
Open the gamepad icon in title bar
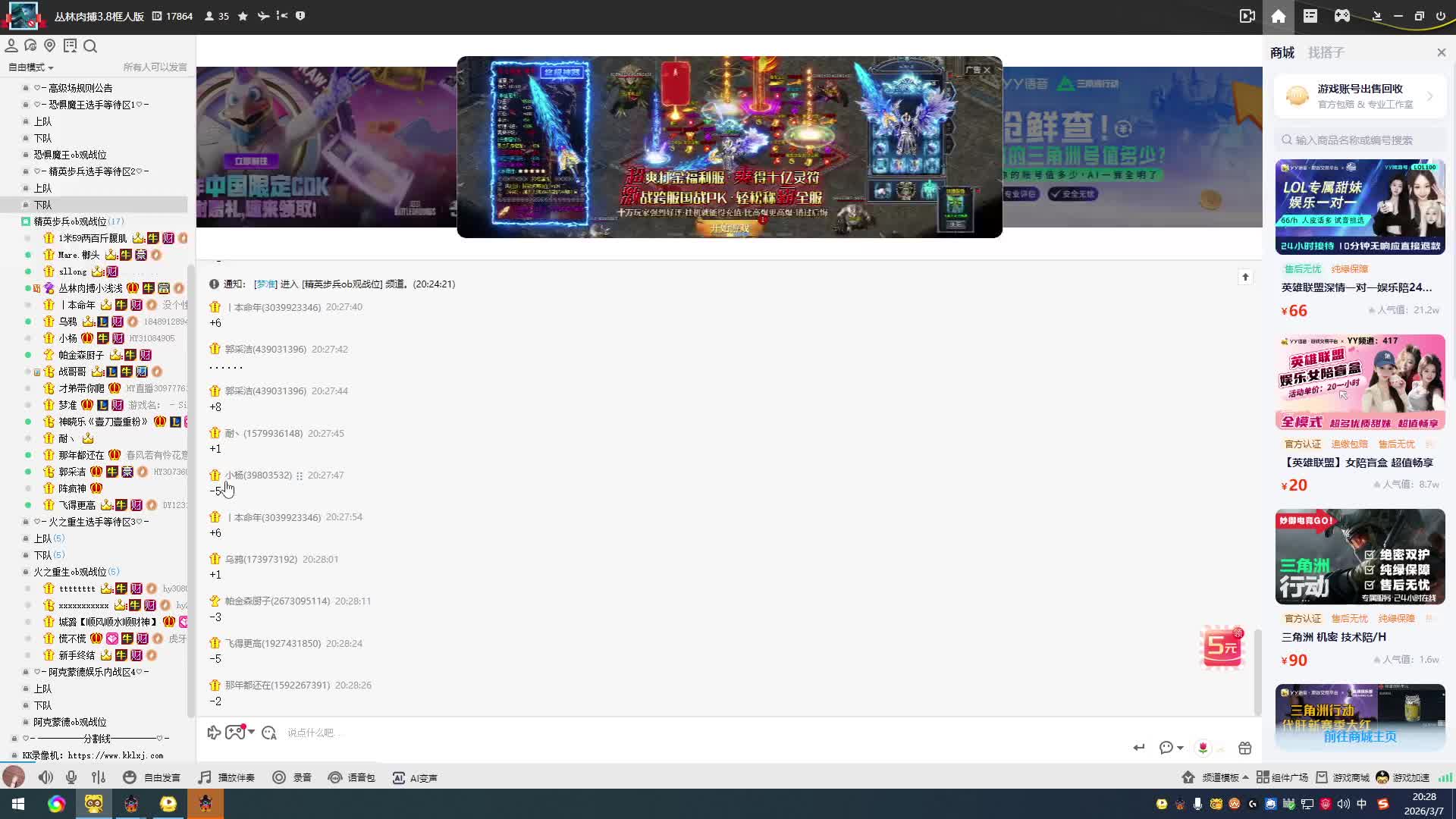pos(1342,16)
